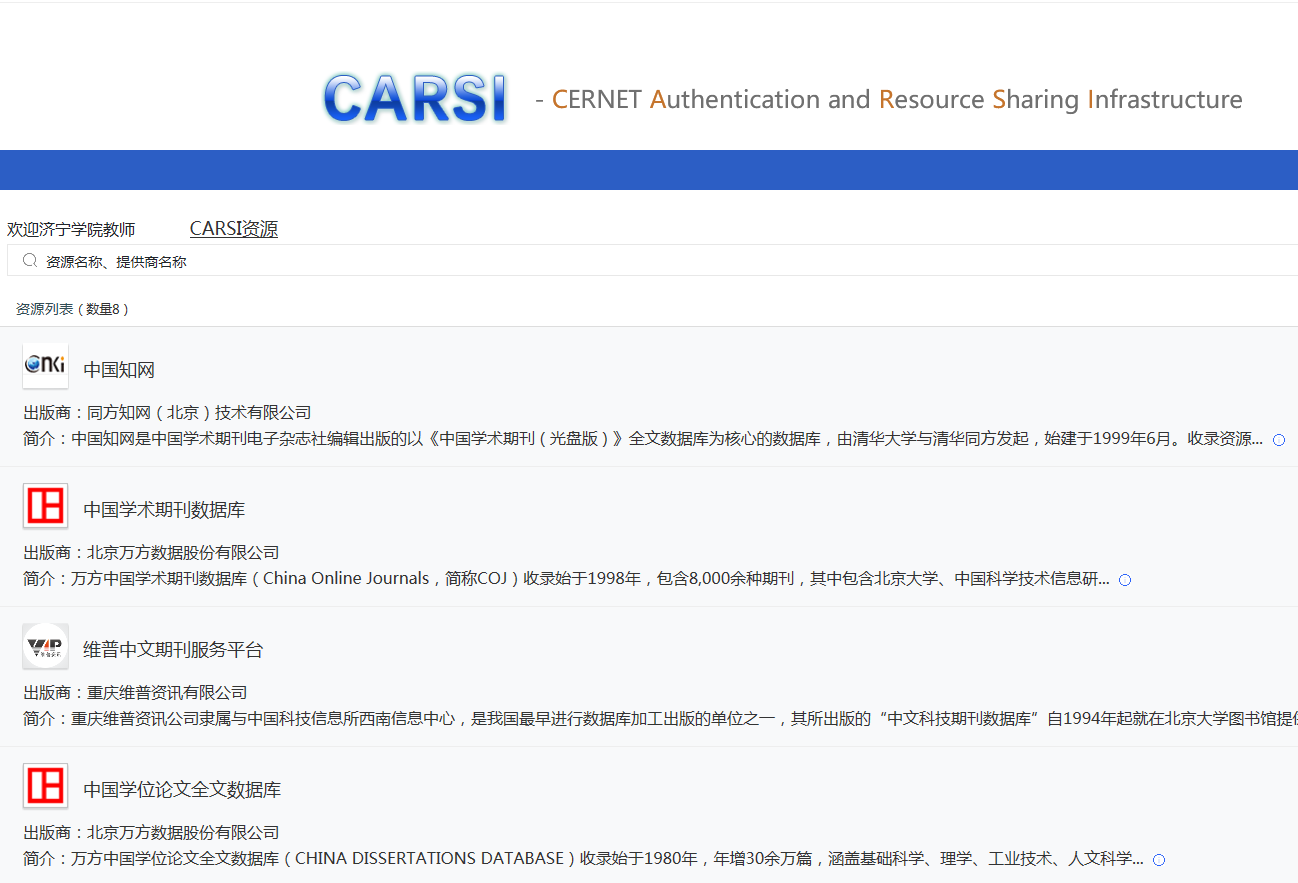Viewport: 1298px width, 883px height.
Task: Click the publisher line 重庆维普资讯有限公司
Action: (x=135, y=692)
